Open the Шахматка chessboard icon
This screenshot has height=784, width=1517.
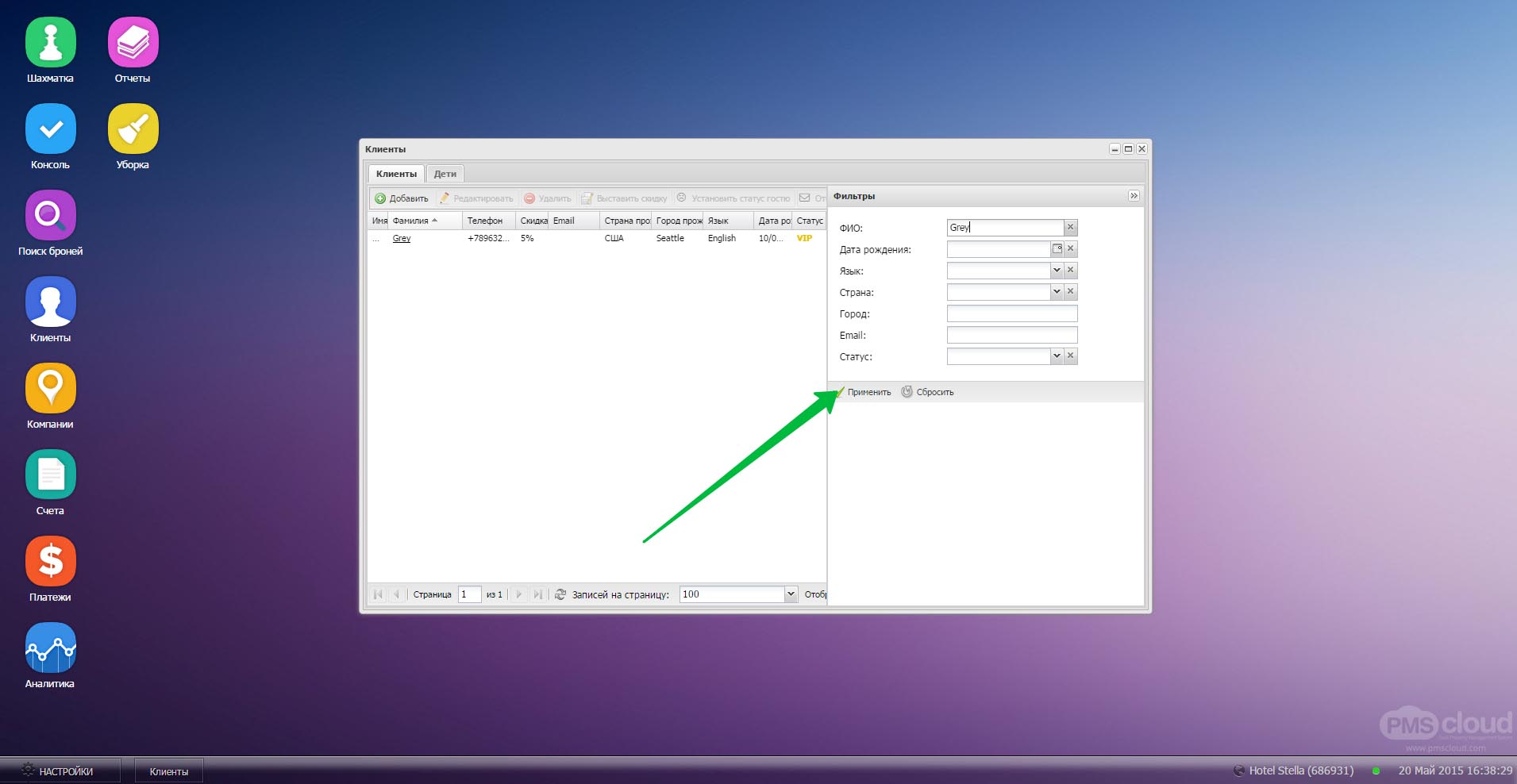[x=51, y=42]
